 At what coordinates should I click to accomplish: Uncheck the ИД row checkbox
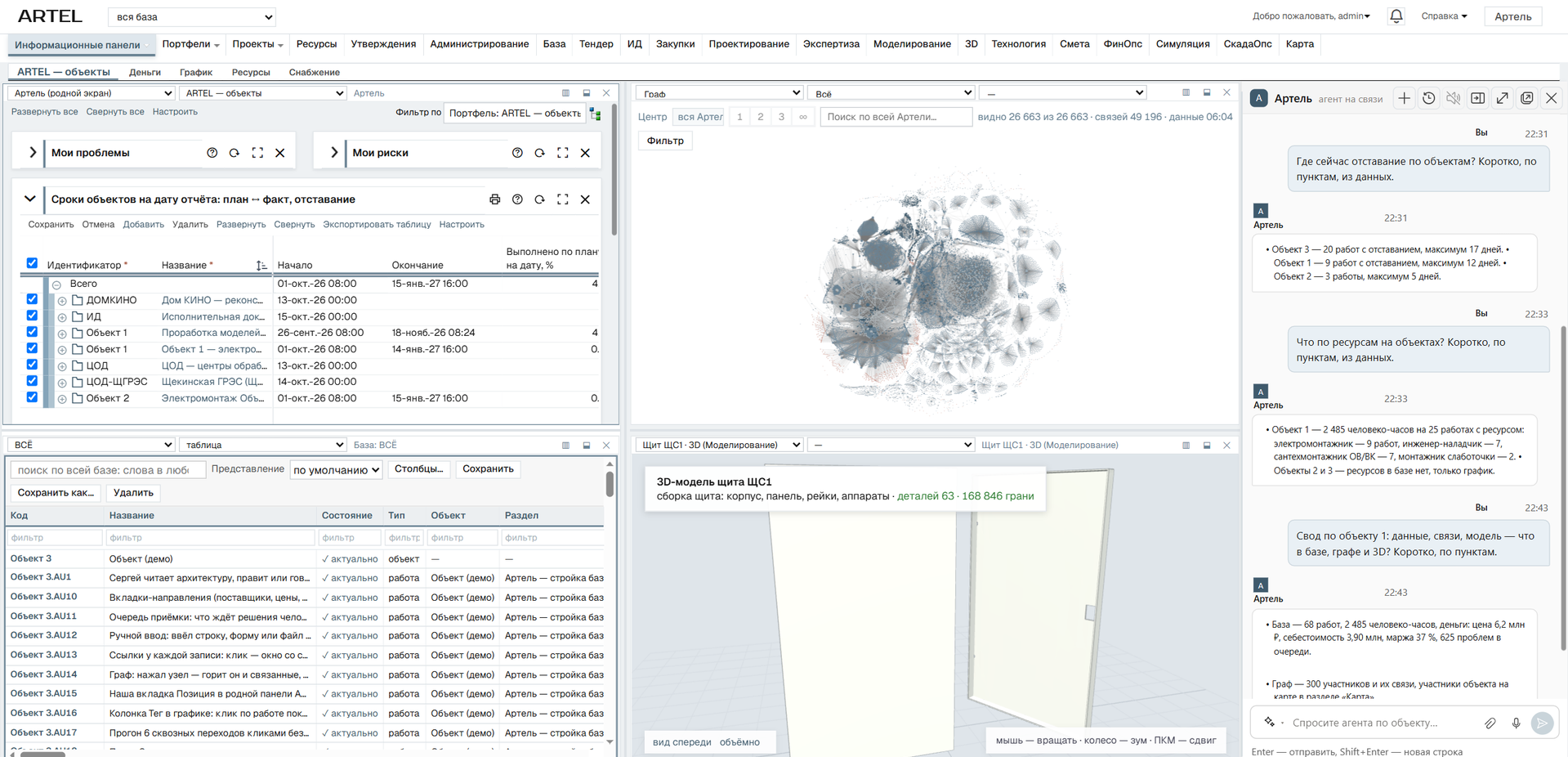tap(32, 316)
